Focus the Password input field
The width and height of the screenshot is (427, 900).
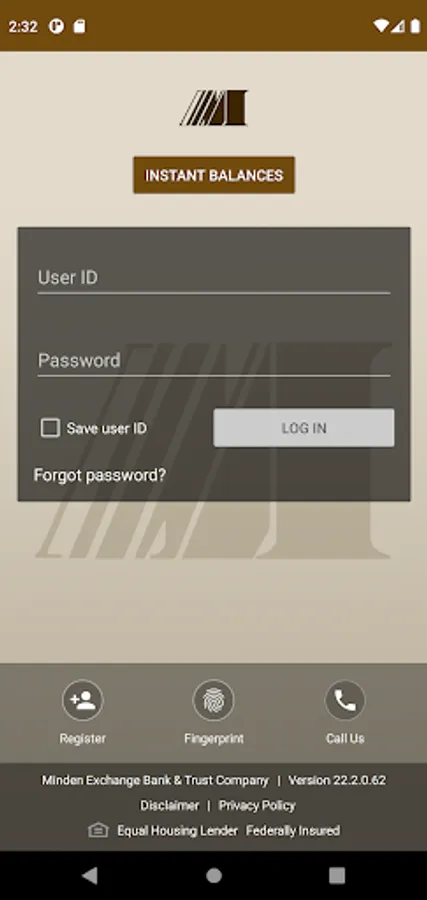pos(214,361)
